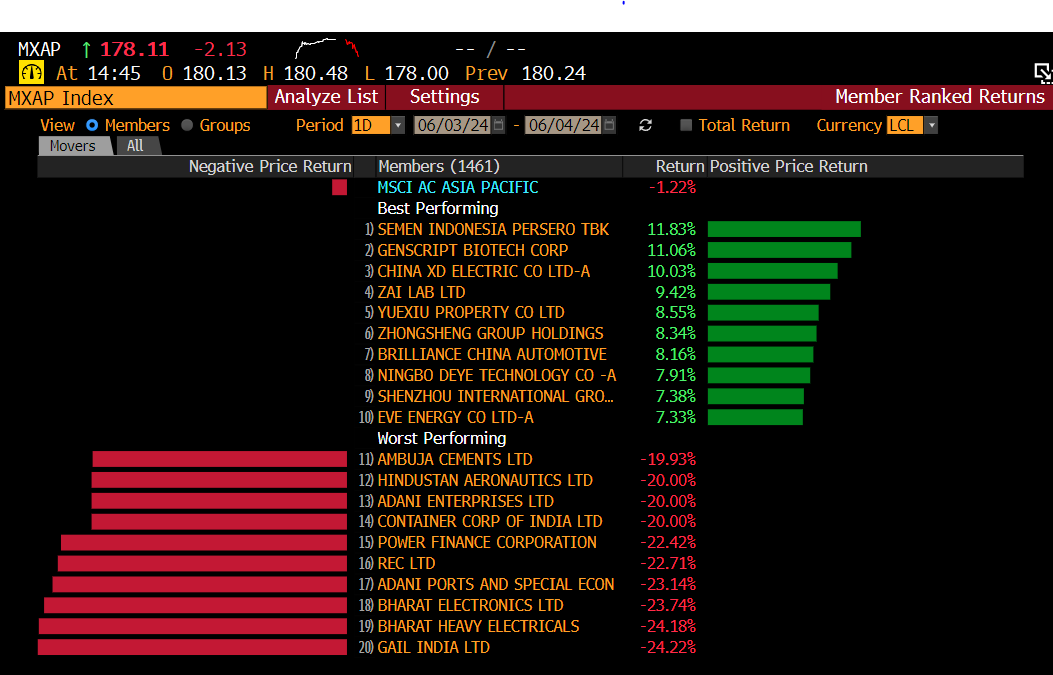Click the red bar for AMBUJA CEMENTS LTD
The width and height of the screenshot is (1053, 675).
tap(220, 459)
